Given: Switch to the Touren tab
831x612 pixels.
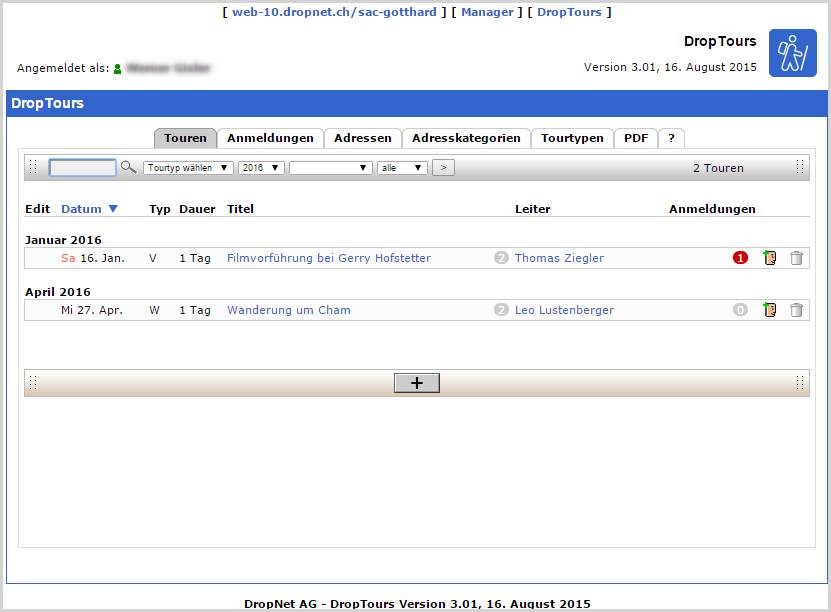Looking at the screenshot, I should 185,138.
